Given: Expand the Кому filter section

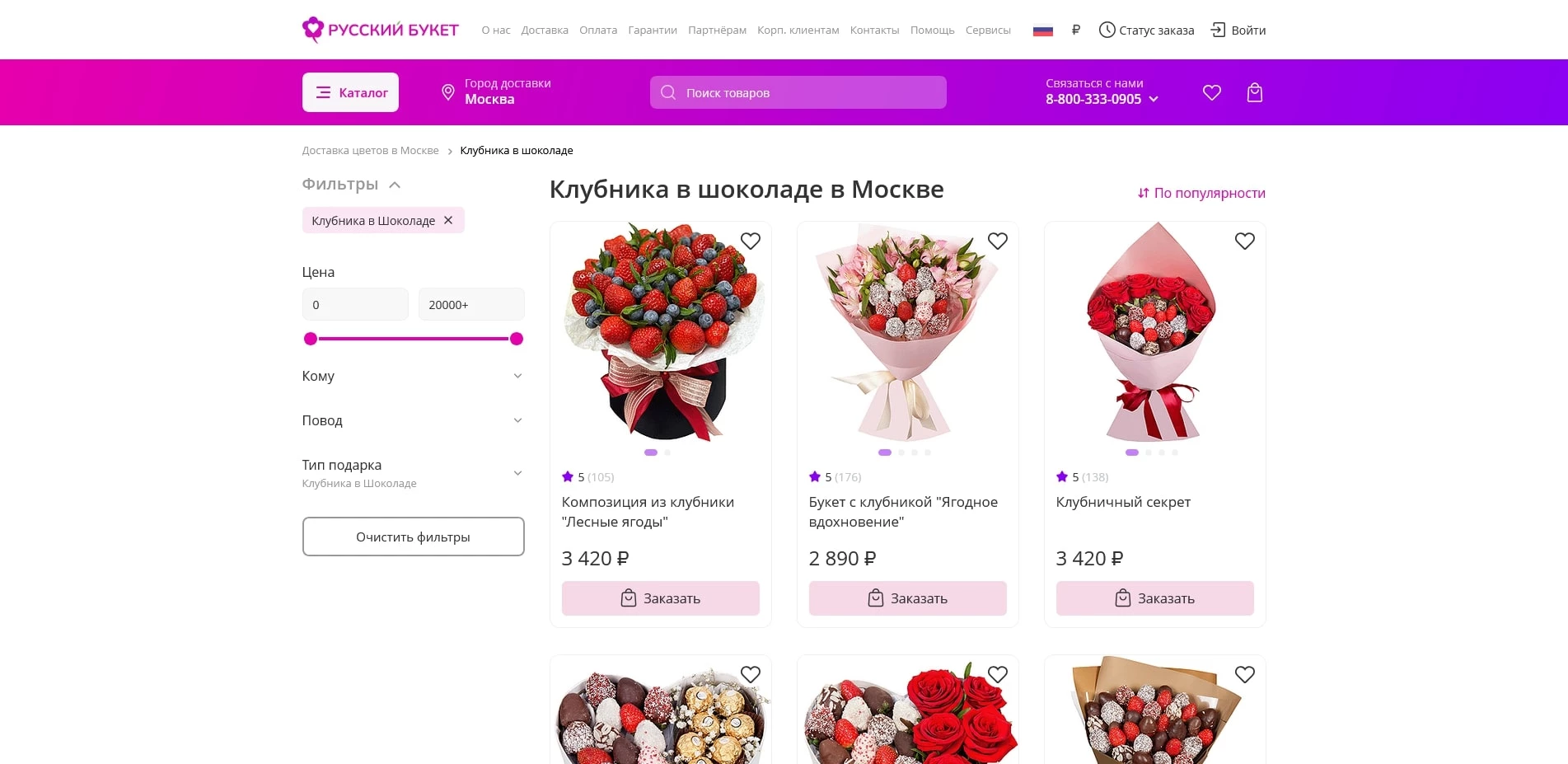Looking at the screenshot, I should pos(517,376).
